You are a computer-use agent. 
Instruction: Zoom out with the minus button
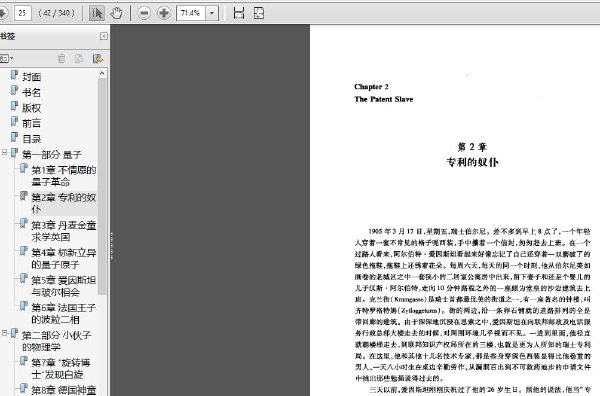tap(144, 13)
